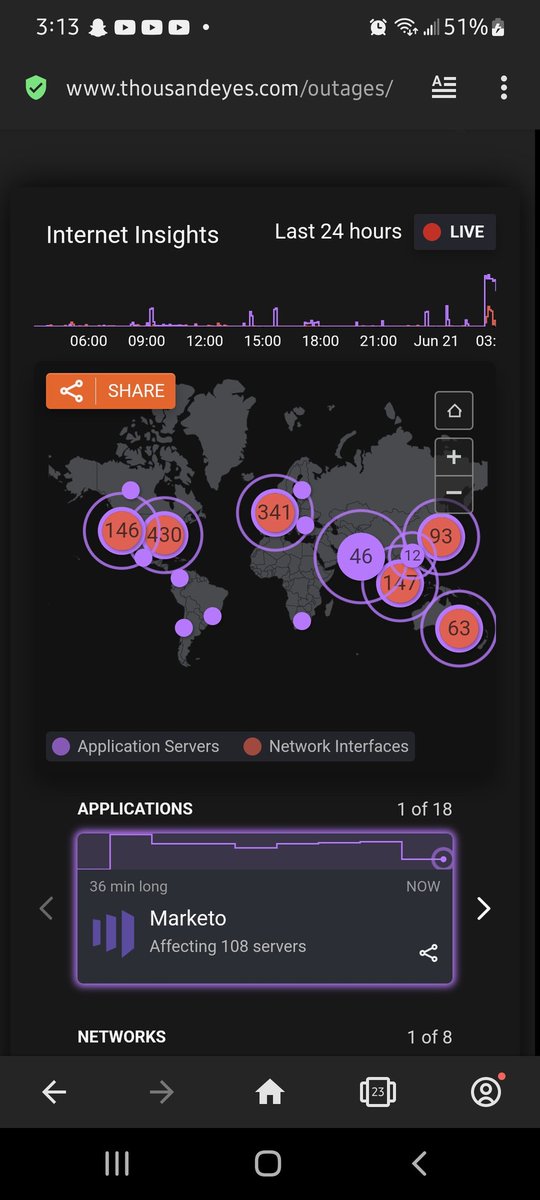This screenshot has width=540, height=1200.
Task: Share the Marketo outage
Action: 428,953
